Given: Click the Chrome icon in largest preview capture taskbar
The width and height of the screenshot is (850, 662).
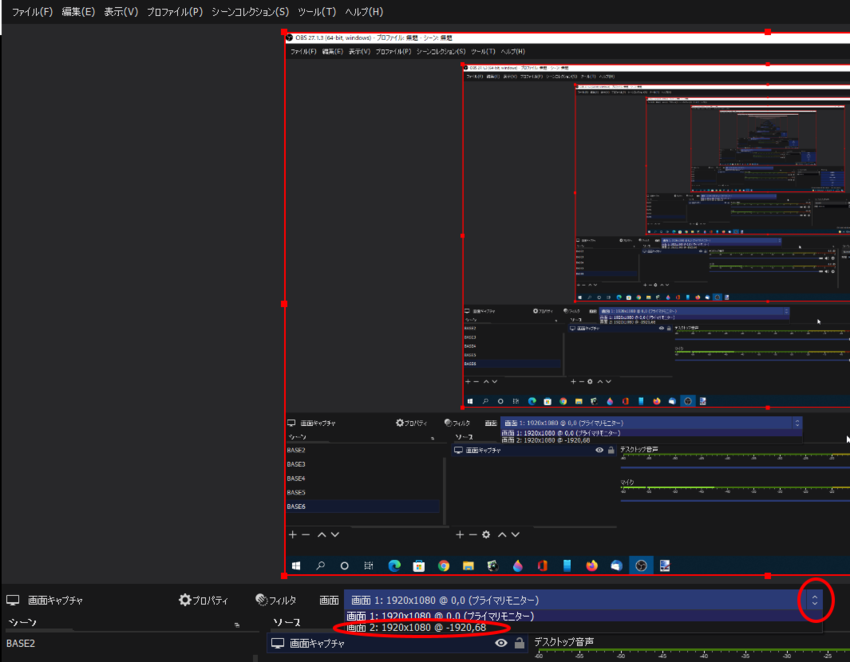Looking at the screenshot, I should (x=443, y=566).
